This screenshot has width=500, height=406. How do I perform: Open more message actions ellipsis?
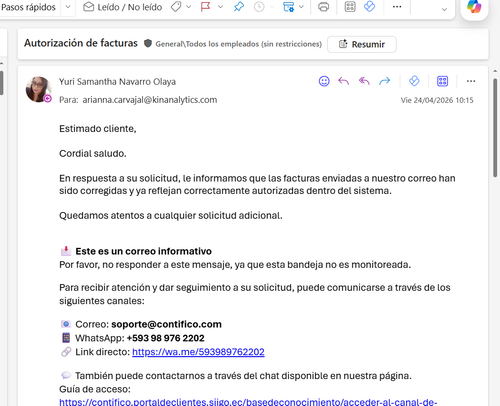471,81
